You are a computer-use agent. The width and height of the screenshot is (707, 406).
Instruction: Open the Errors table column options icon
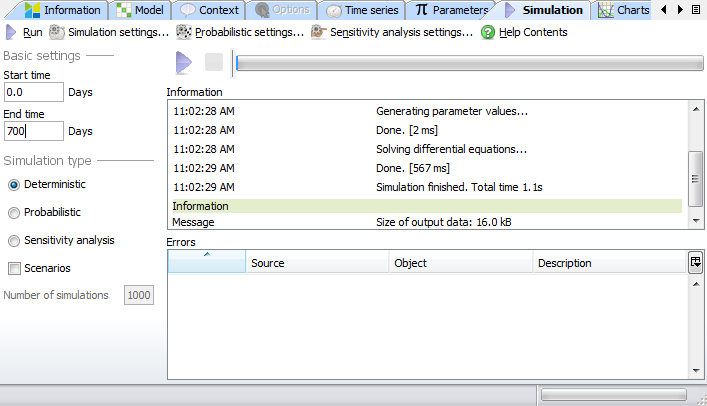tap(695, 262)
